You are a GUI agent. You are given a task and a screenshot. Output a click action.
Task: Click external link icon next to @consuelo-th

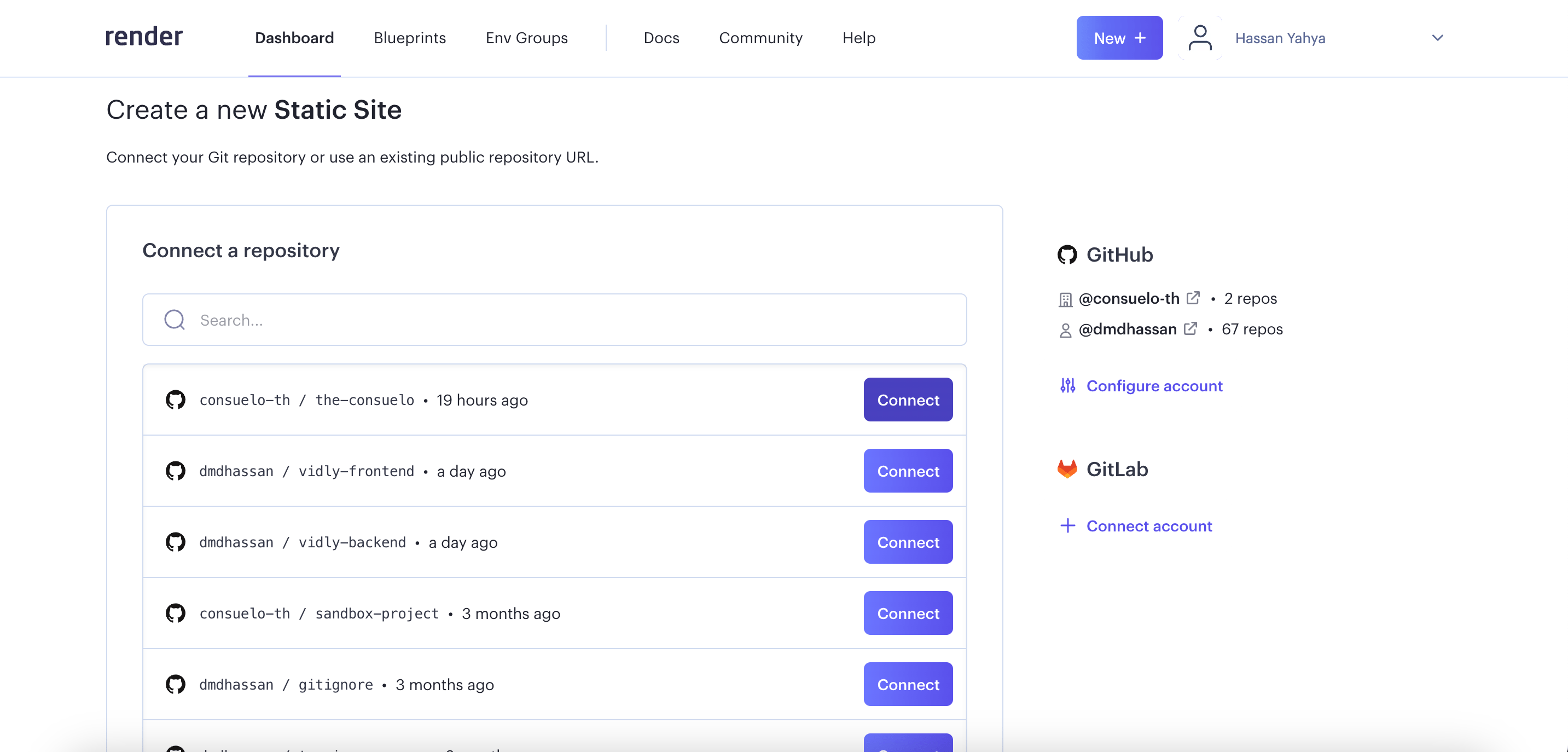tap(1193, 298)
